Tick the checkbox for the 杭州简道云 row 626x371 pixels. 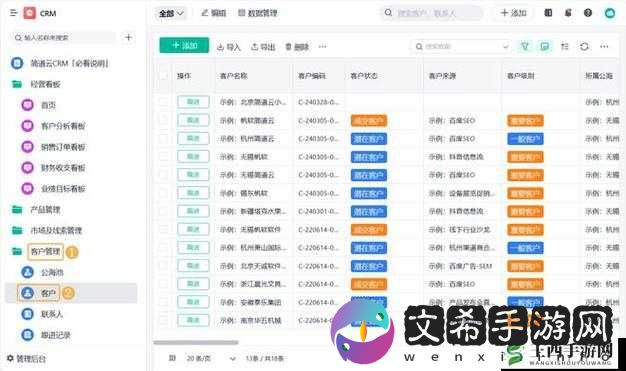coord(164,139)
